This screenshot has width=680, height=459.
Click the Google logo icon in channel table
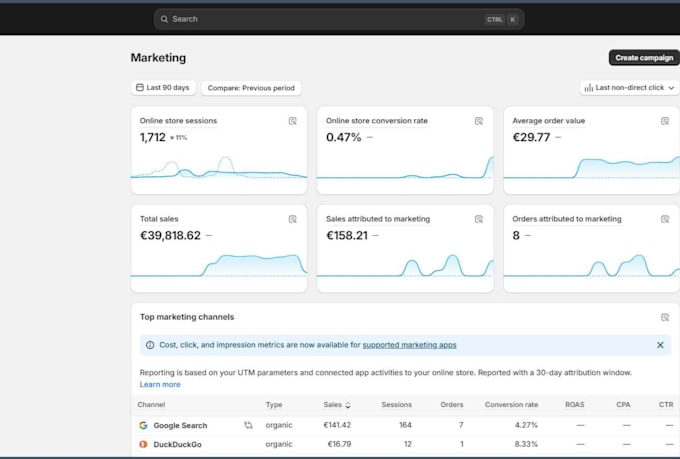(144, 425)
